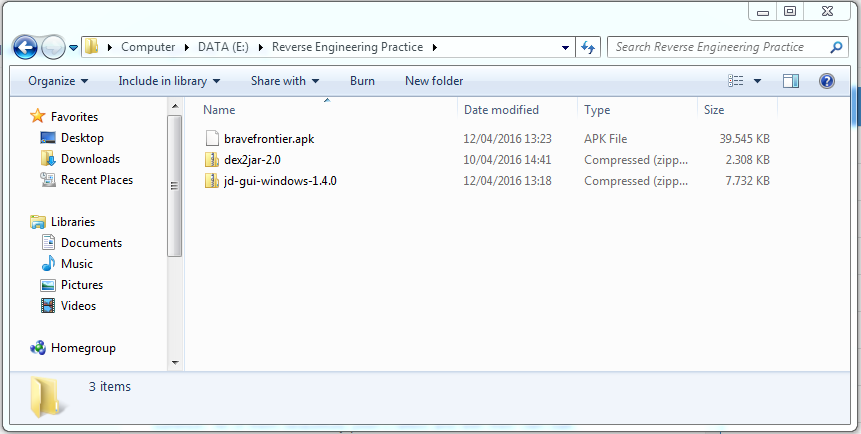Viewport: 861px width, 434px height.
Task: Click the Pictures library icon
Action: pos(48,285)
